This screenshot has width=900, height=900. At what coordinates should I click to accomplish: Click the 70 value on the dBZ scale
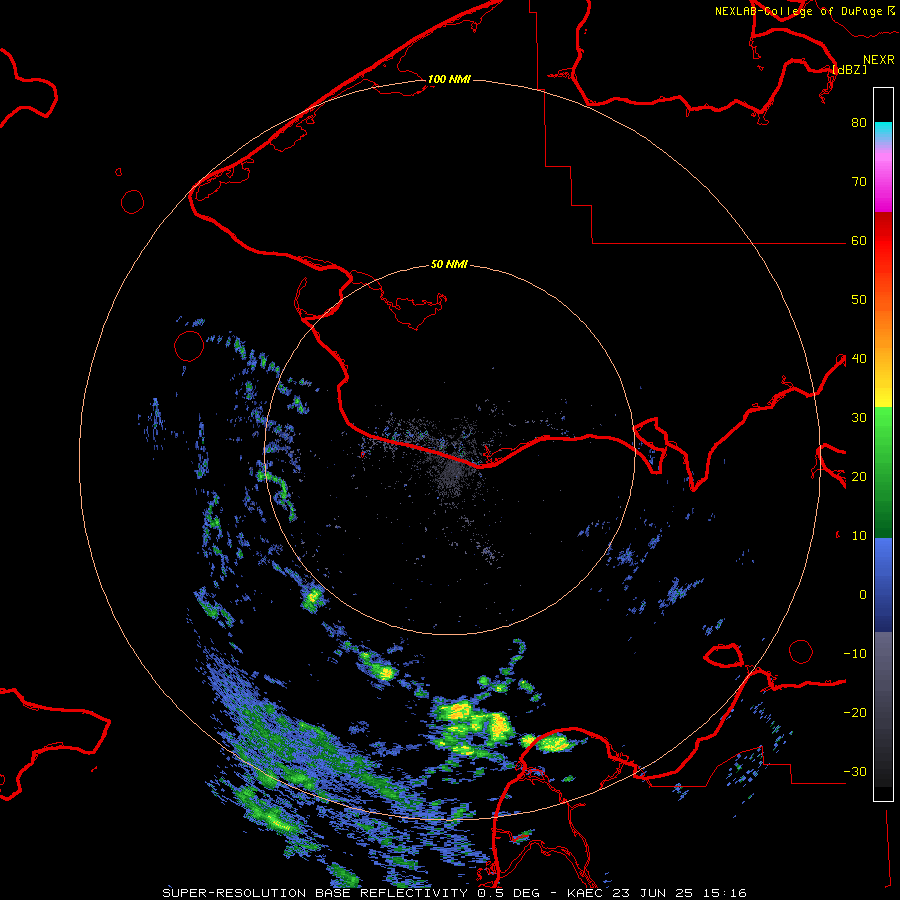pos(859,181)
